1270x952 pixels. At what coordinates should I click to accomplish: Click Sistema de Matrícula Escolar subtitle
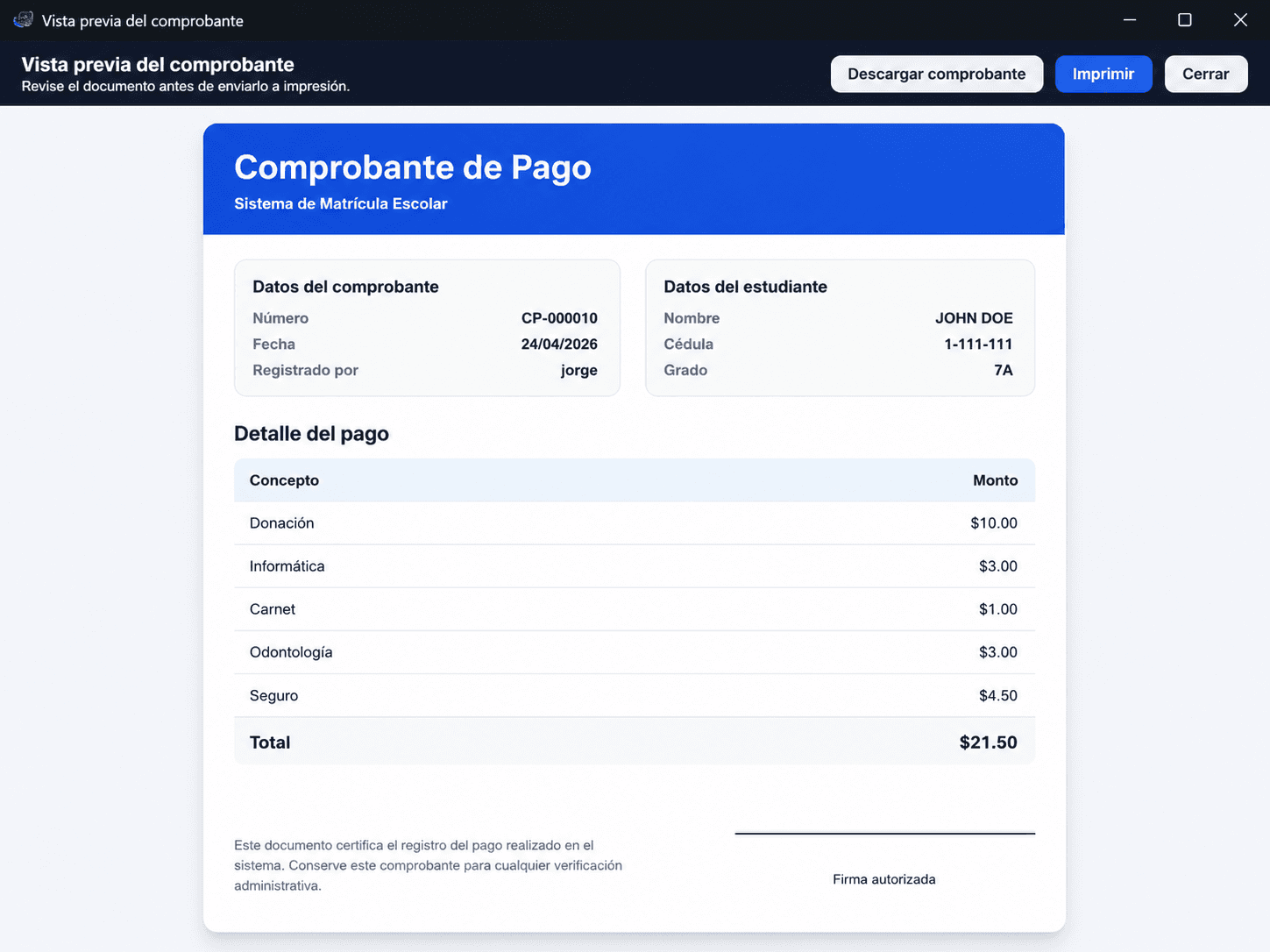pyautogui.click(x=340, y=203)
